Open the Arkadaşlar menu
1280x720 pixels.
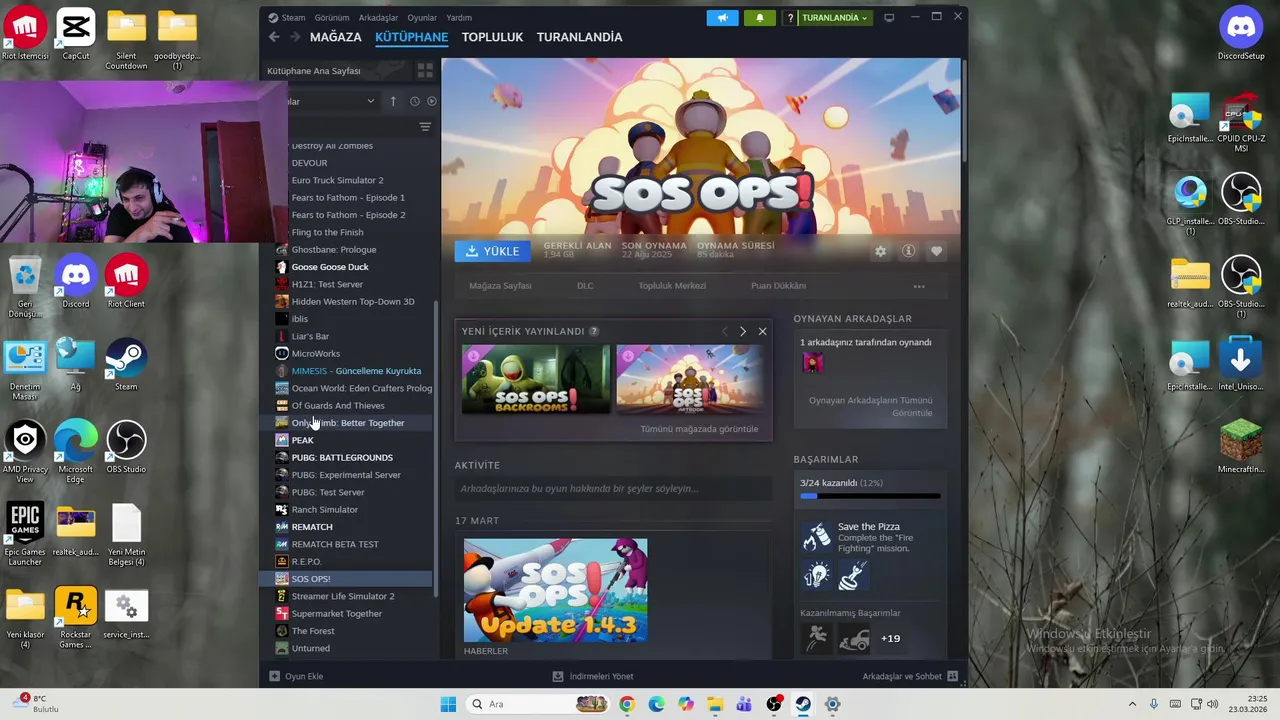click(378, 18)
